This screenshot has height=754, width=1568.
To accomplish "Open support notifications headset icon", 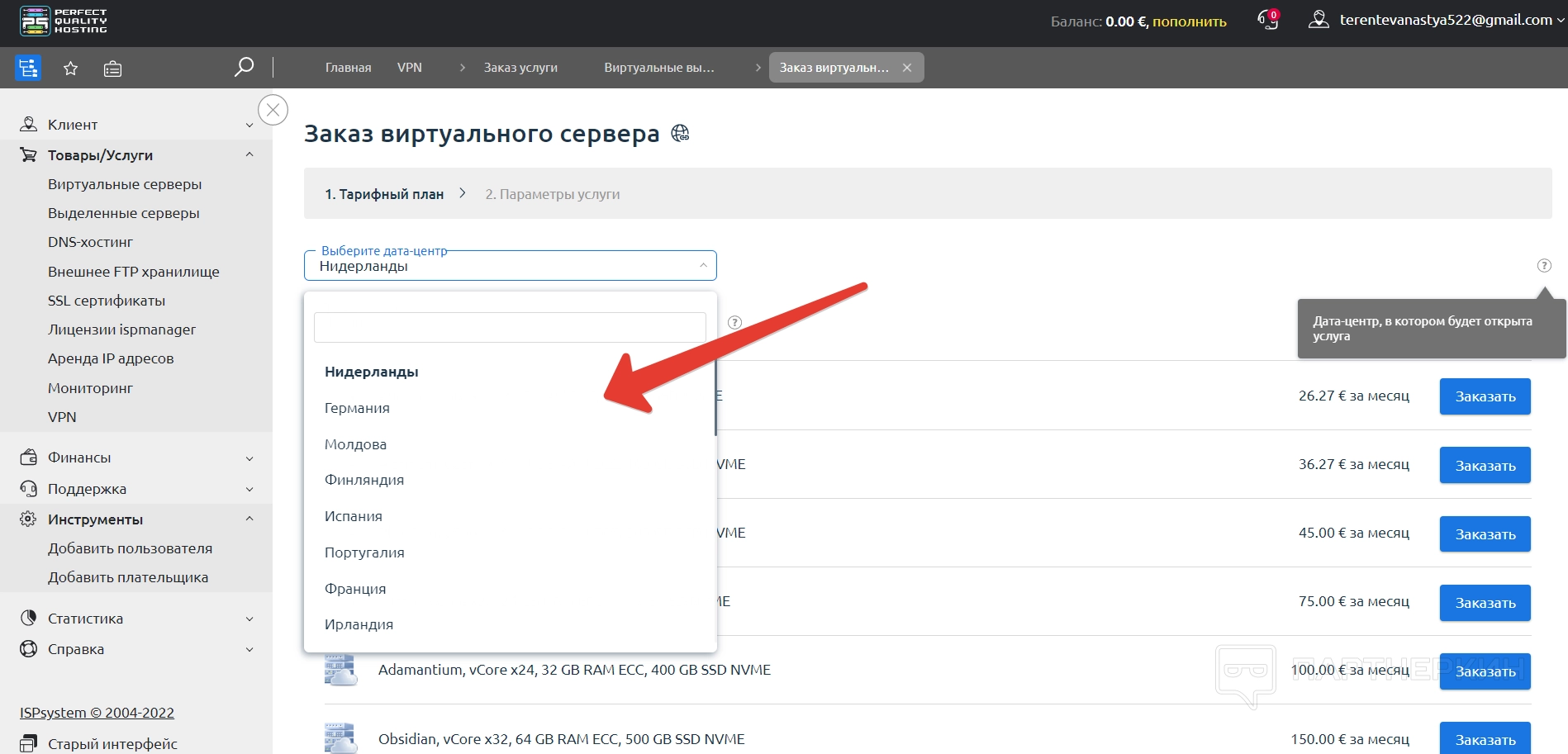I will pos(1267,20).
